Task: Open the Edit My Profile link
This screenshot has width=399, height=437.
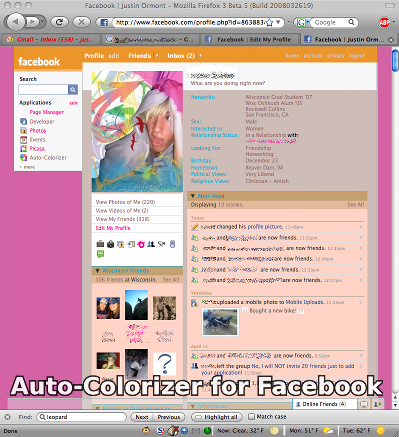Action: (x=113, y=228)
